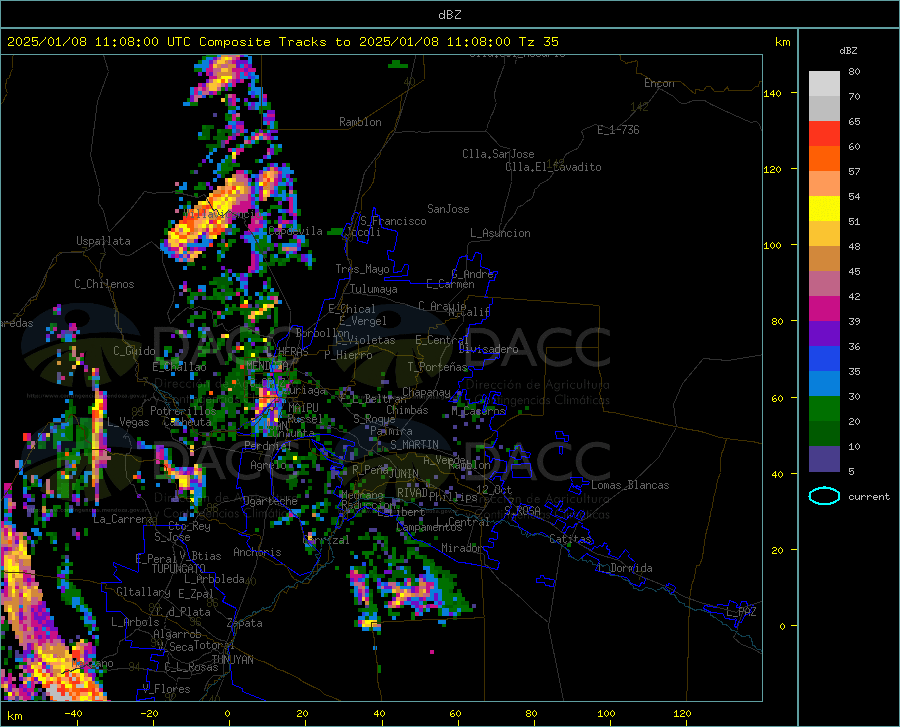The height and width of the screenshot is (727, 900).
Task: Click the JUNIN city label
Action: (x=404, y=474)
